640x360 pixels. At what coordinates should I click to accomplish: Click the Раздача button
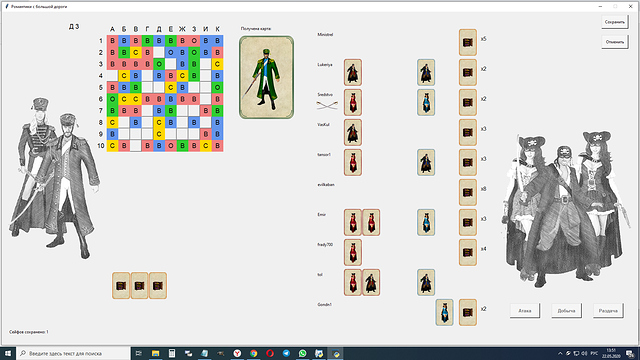tap(608, 311)
